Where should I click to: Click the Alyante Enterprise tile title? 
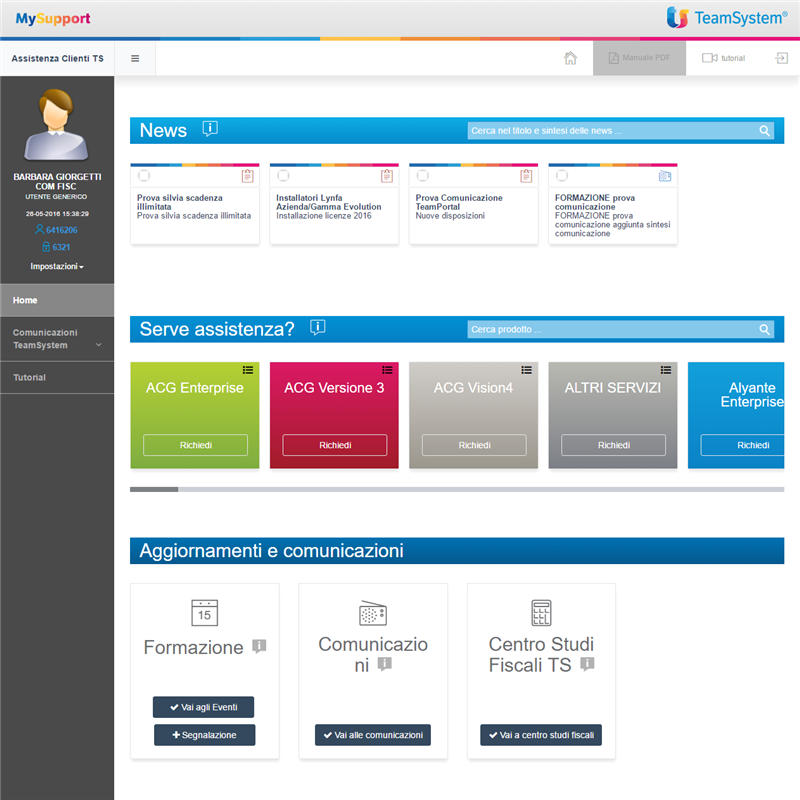pos(752,394)
